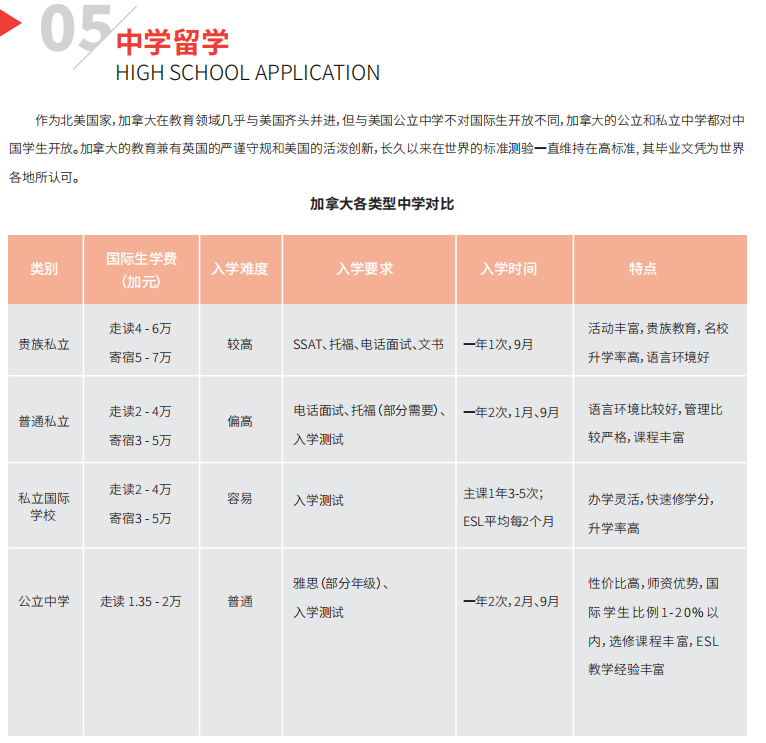Click the '普通' difficulty cell

(x=240, y=601)
